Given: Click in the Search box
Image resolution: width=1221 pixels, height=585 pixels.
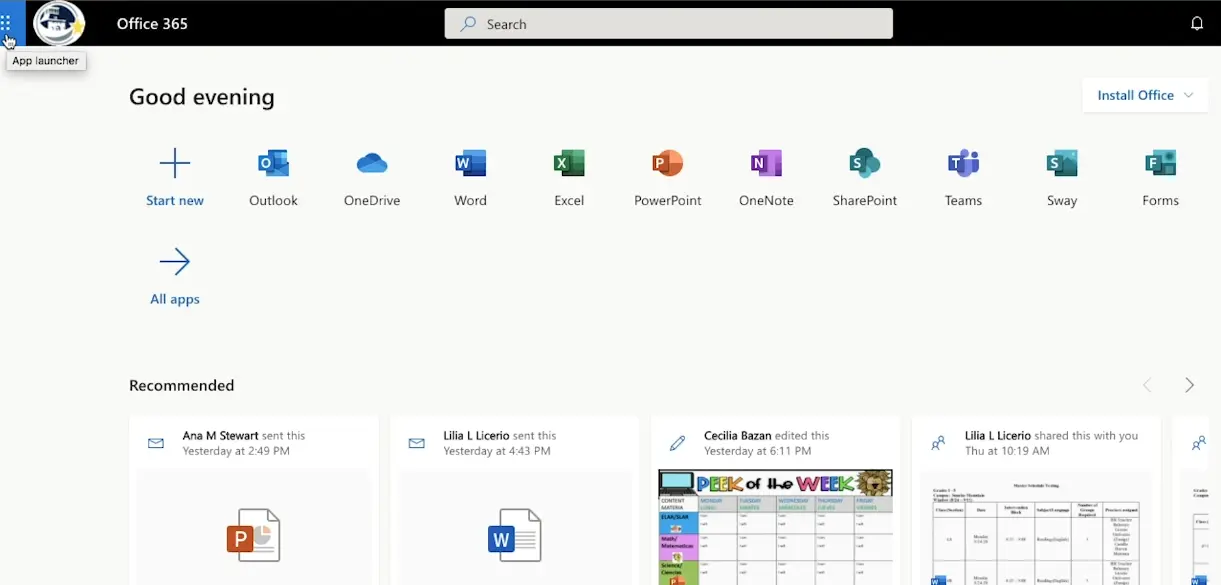Looking at the screenshot, I should (668, 24).
